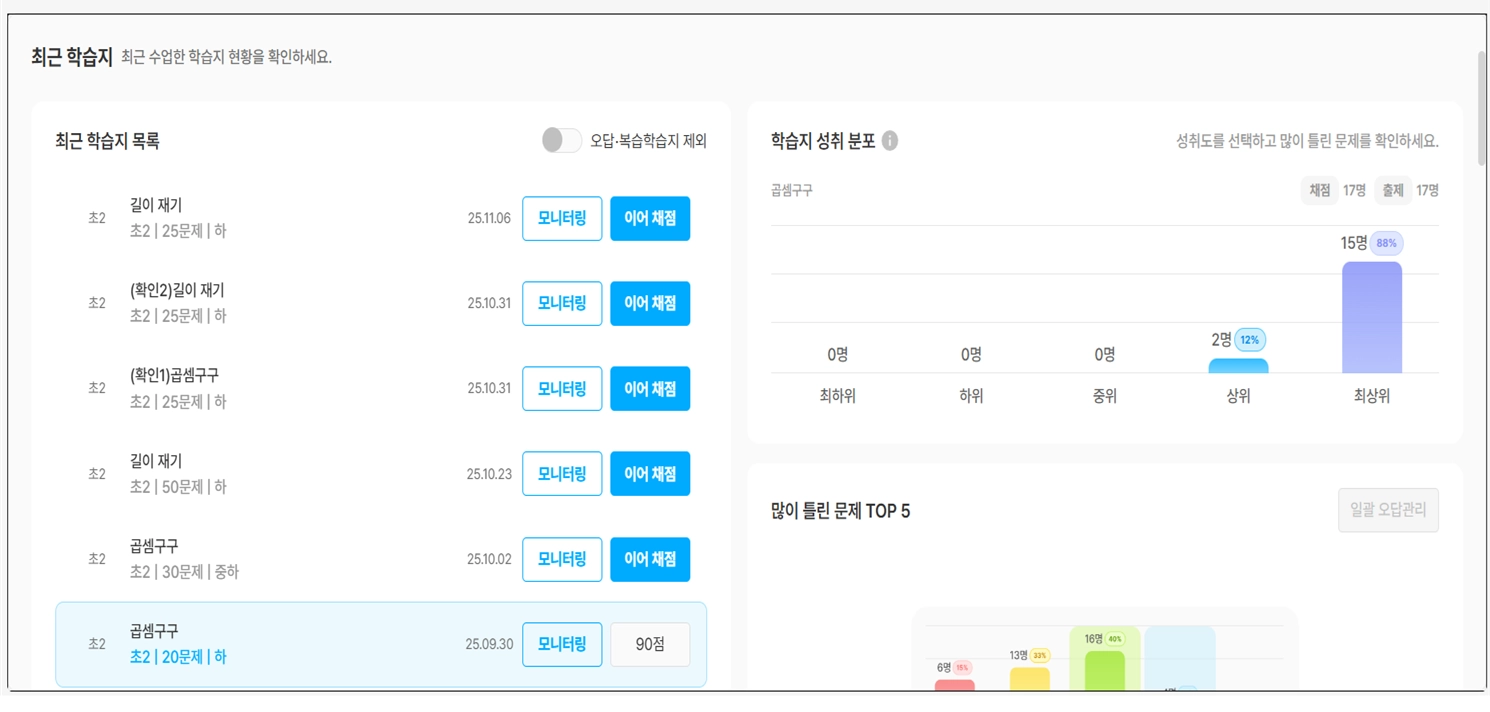Click 이어 채점 for 25.10.02 곱셈구구

click(x=650, y=560)
